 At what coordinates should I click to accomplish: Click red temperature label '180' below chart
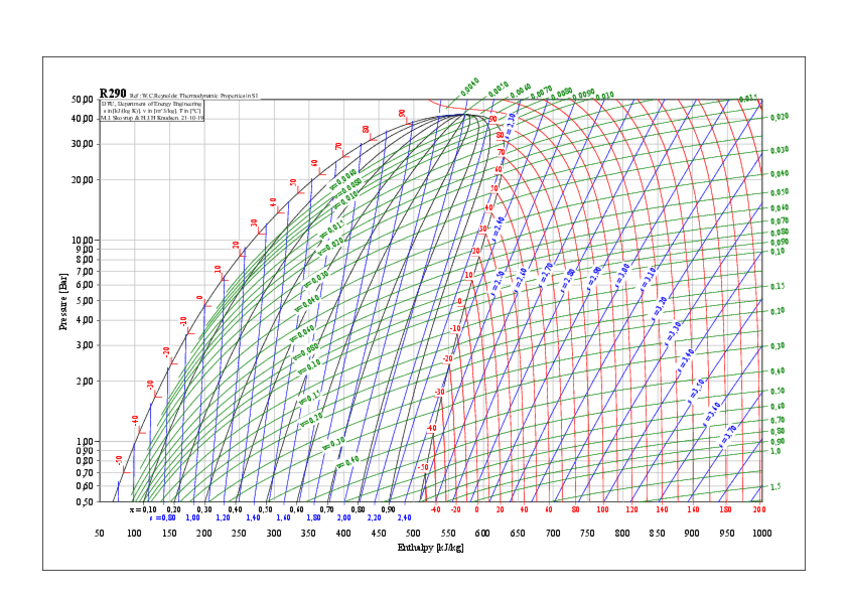click(725, 509)
